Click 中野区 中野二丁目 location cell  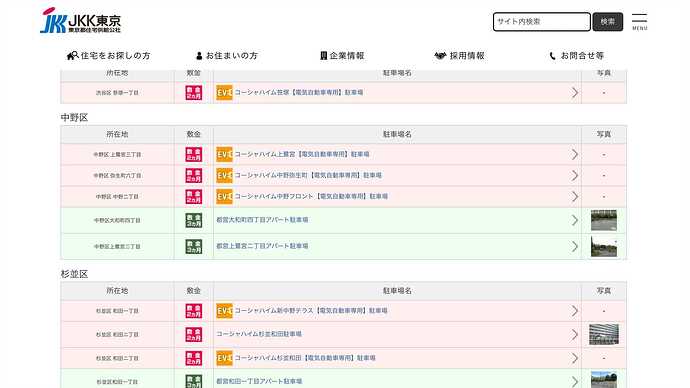117,197
